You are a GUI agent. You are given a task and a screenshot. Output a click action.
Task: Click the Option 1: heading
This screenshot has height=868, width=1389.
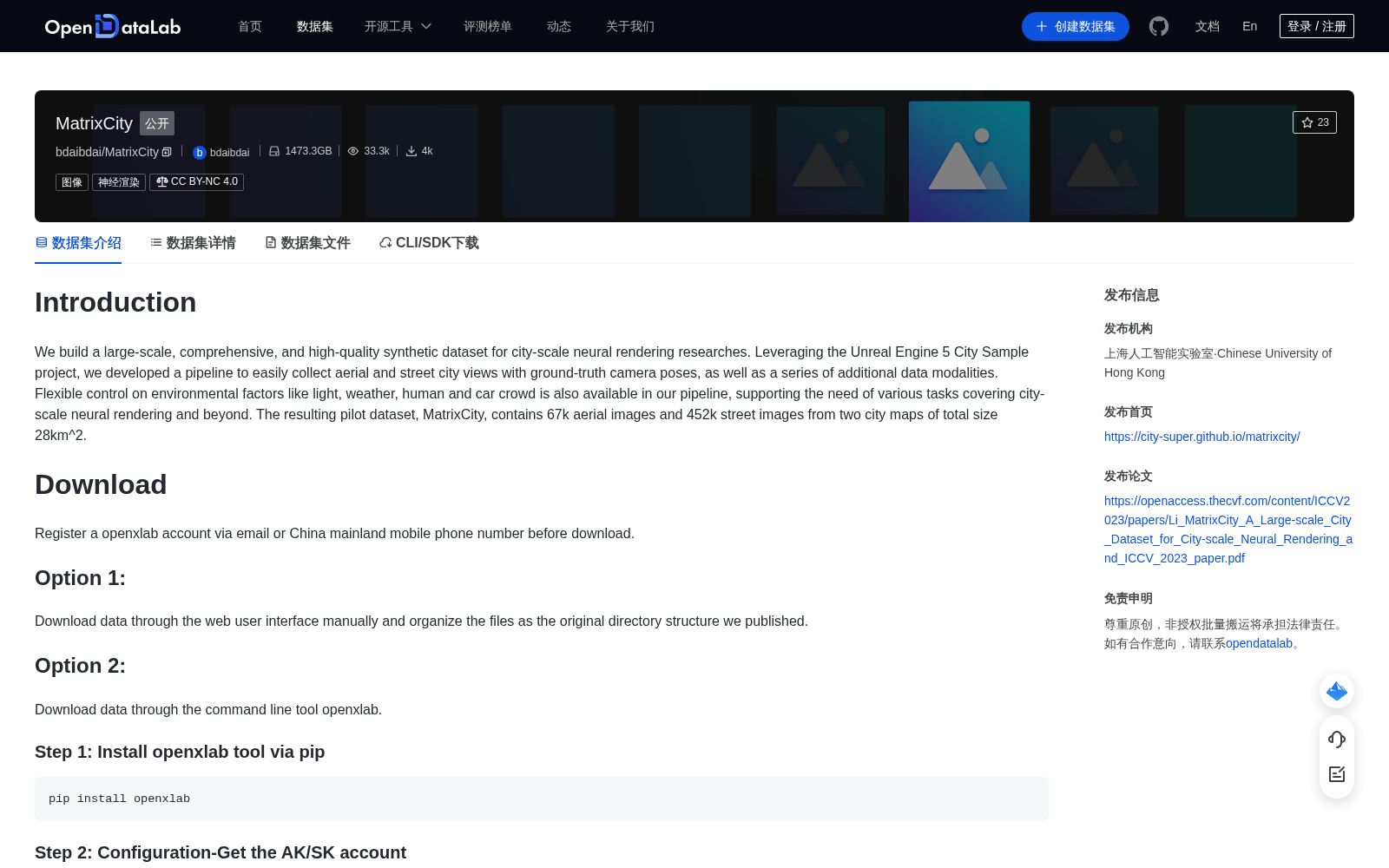(x=80, y=578)
